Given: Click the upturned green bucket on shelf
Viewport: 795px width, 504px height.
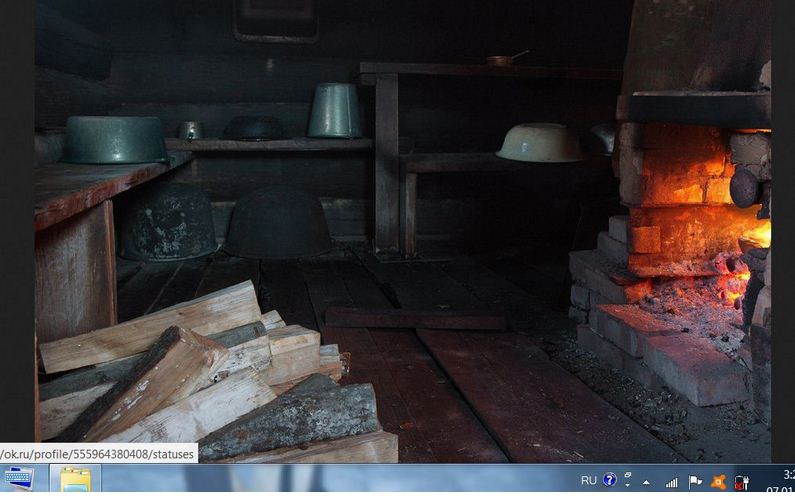Looking at the screenshot, I should [334, 110].
